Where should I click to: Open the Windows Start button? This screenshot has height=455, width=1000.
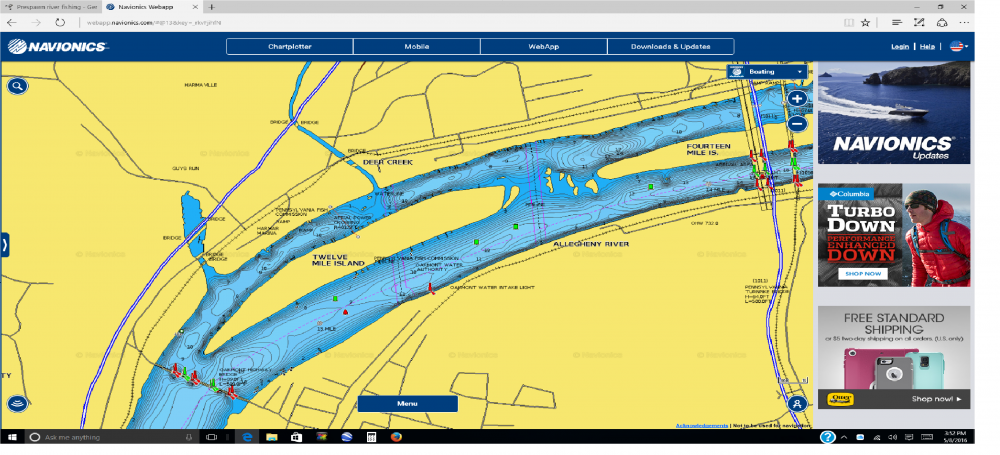(x=11, y=437)
